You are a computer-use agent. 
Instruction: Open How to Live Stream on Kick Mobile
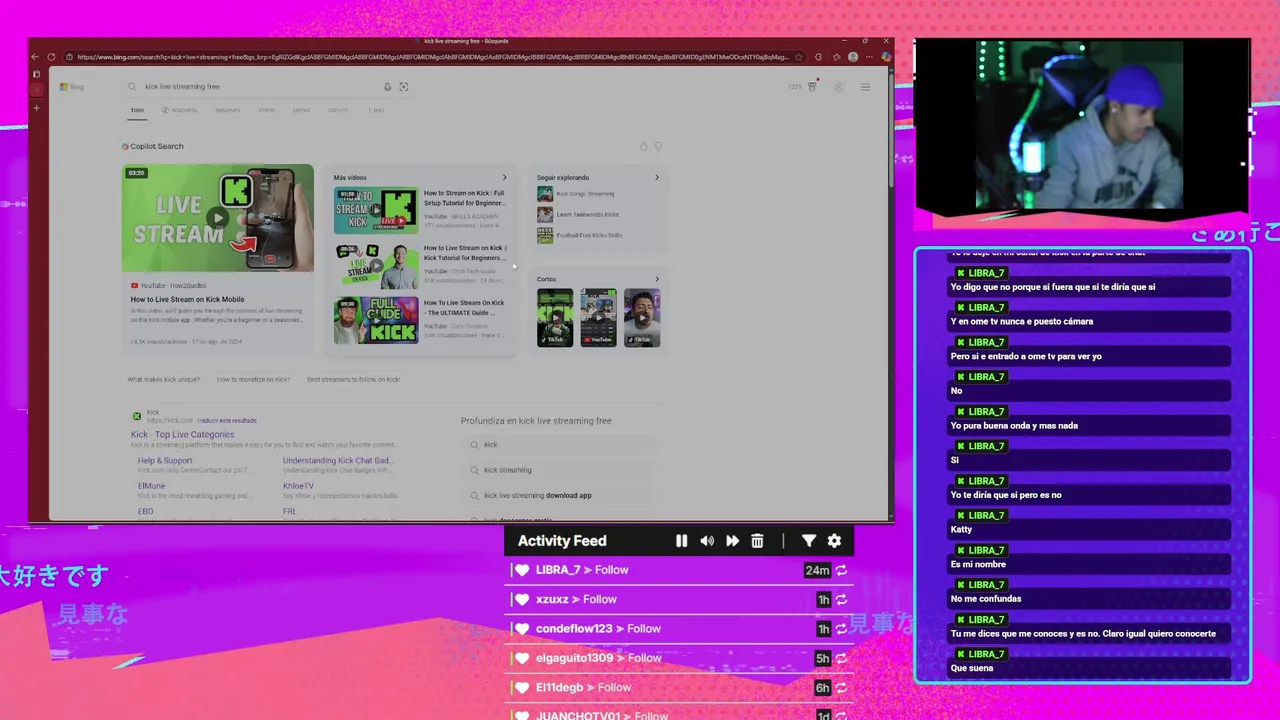tap(187, 299)
